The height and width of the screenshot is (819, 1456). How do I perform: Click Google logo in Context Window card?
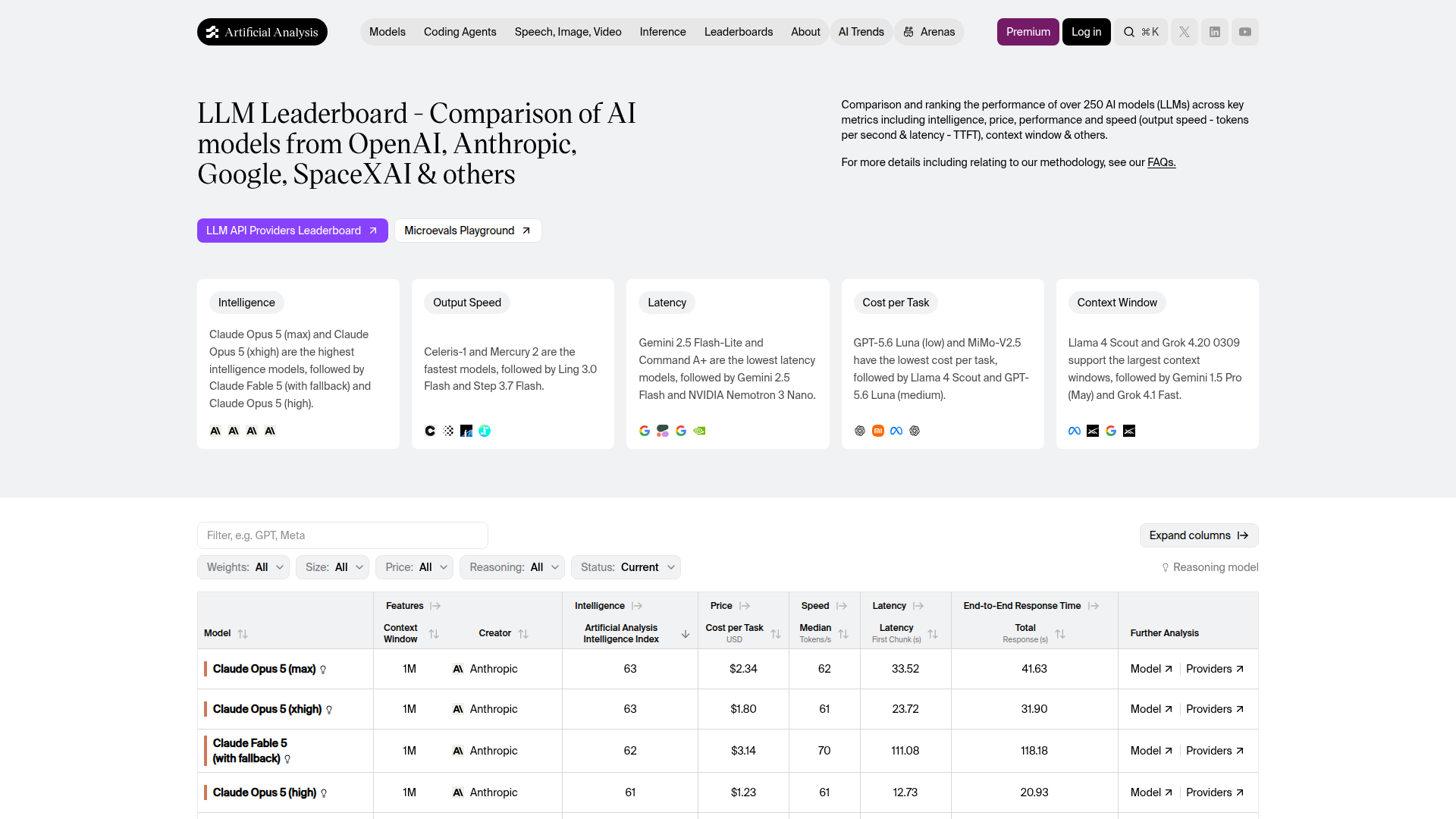click(1111, 431)
